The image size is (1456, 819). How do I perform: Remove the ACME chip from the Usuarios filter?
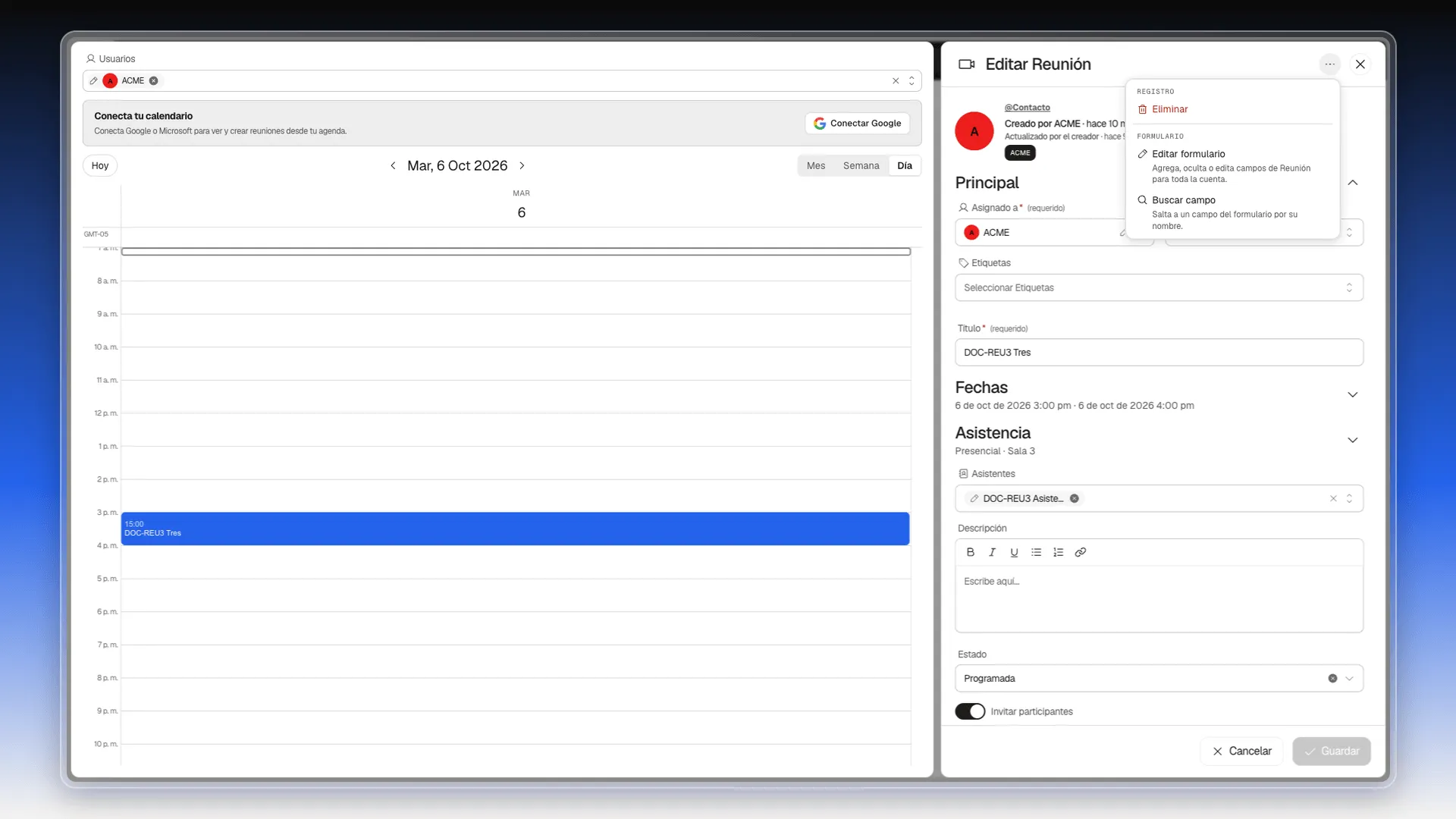[x=154, y=80]
